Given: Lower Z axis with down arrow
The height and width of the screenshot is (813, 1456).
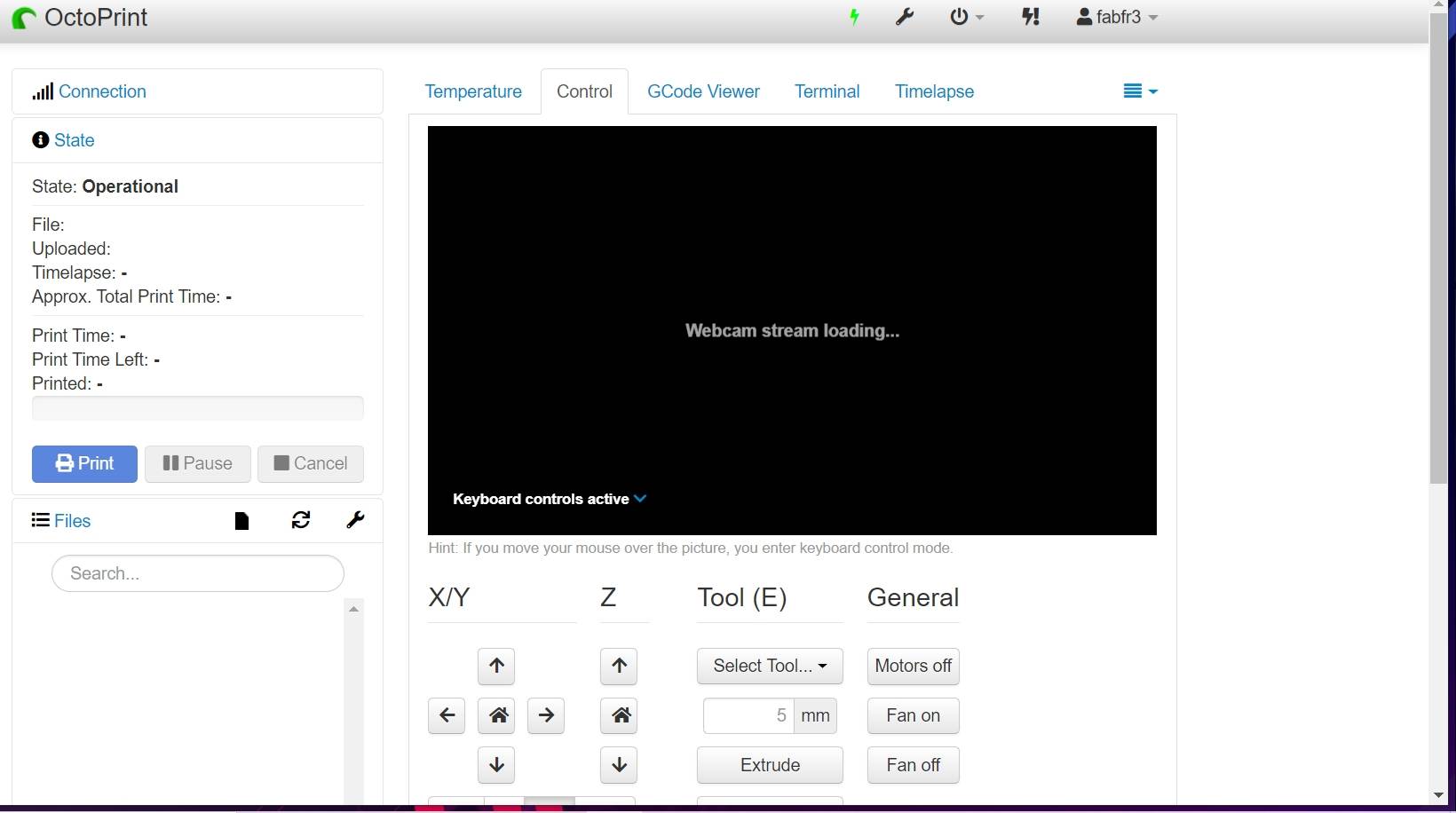Looking at the screenshot, I should (619, 765).
